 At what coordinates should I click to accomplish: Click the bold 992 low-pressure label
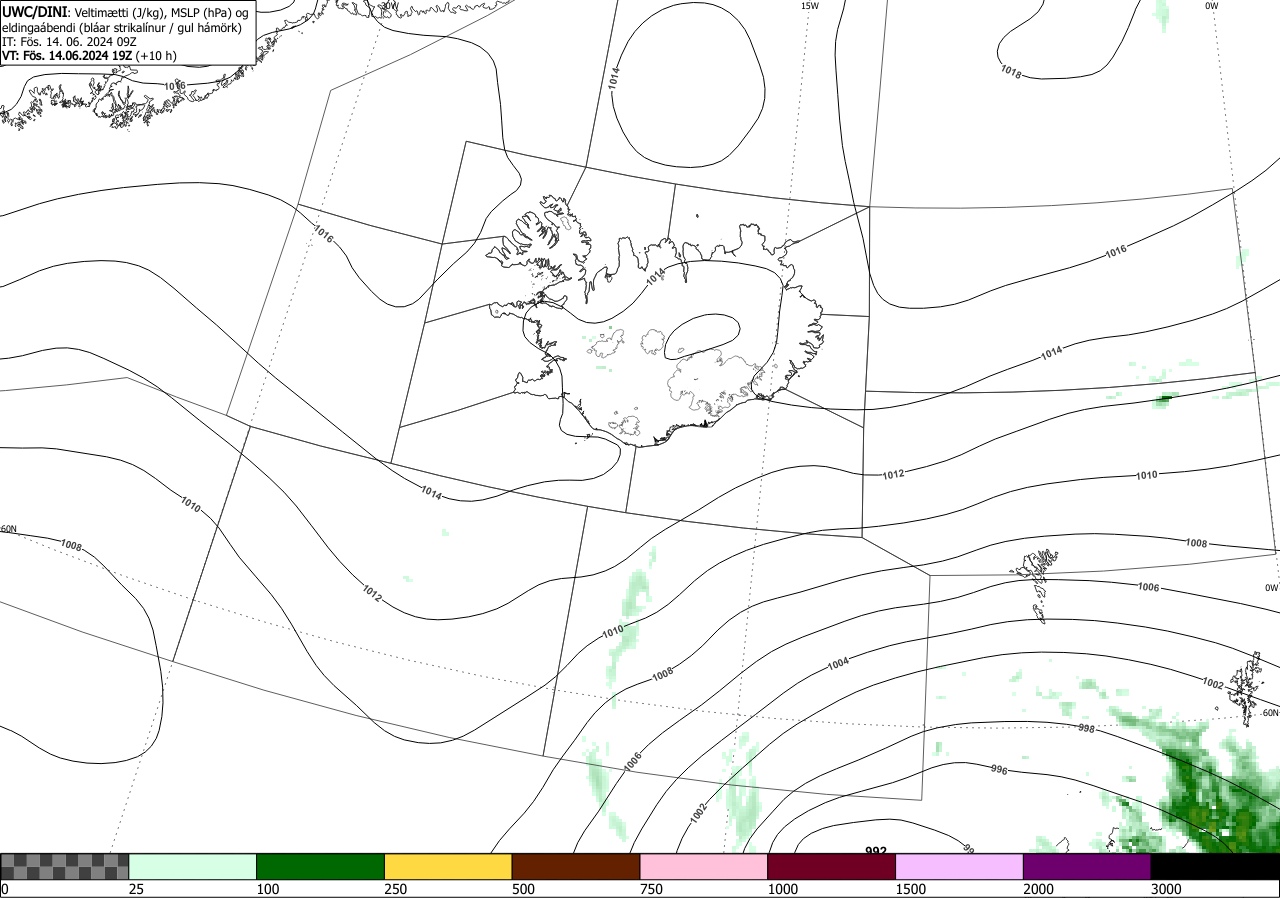[876, 851]
